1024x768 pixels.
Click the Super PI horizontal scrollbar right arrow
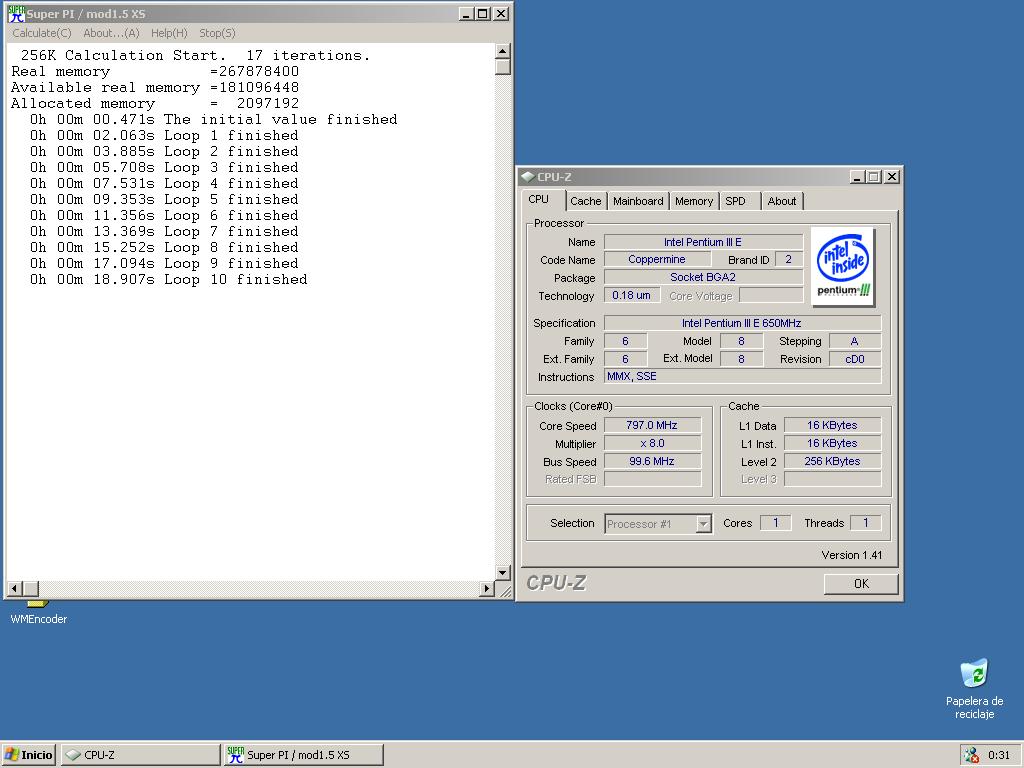point(487,588)
